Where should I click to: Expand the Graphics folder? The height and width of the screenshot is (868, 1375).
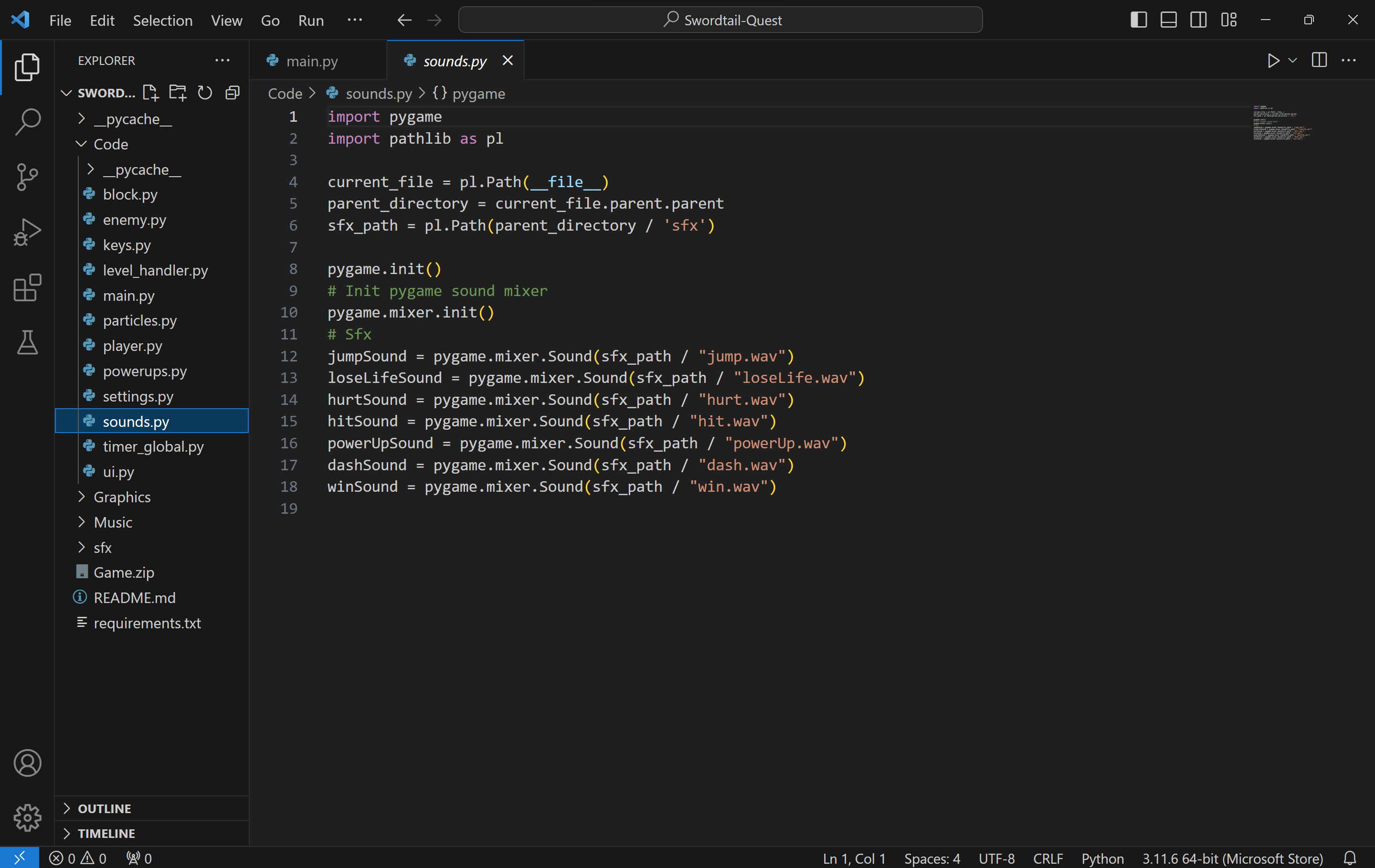122,497
